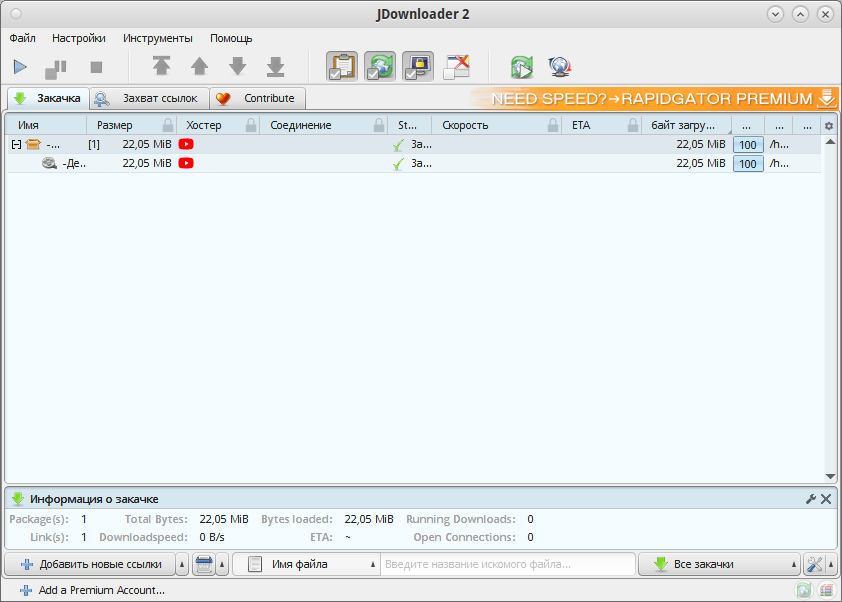Open the Все закачки filter dropdown
The height and width of the screenshot is (602, 842).
(719, 564)
